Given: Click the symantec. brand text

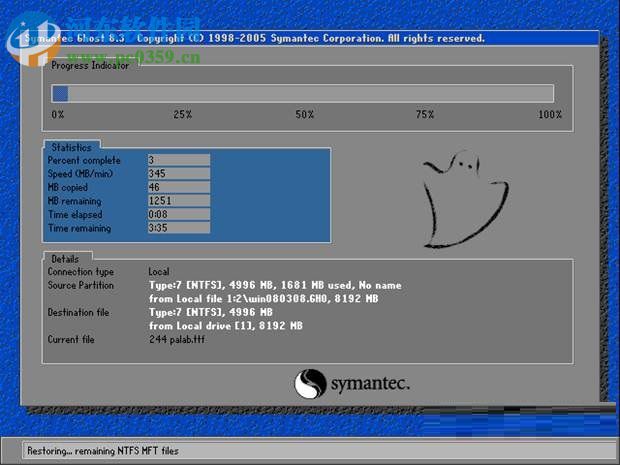Looking at the screenshot, I should tap(370, 385).
